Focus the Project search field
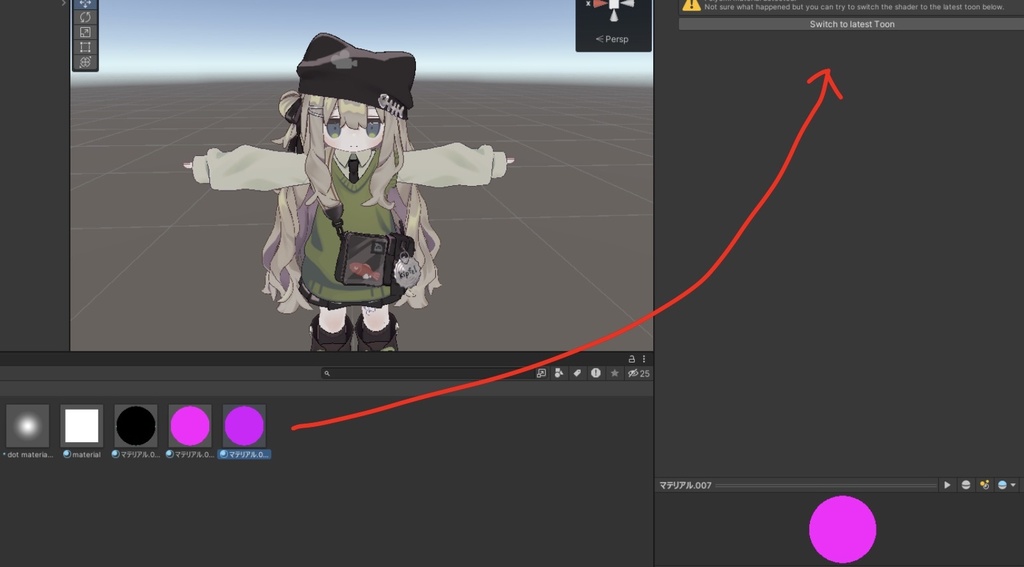 click(x=427, y=373)
